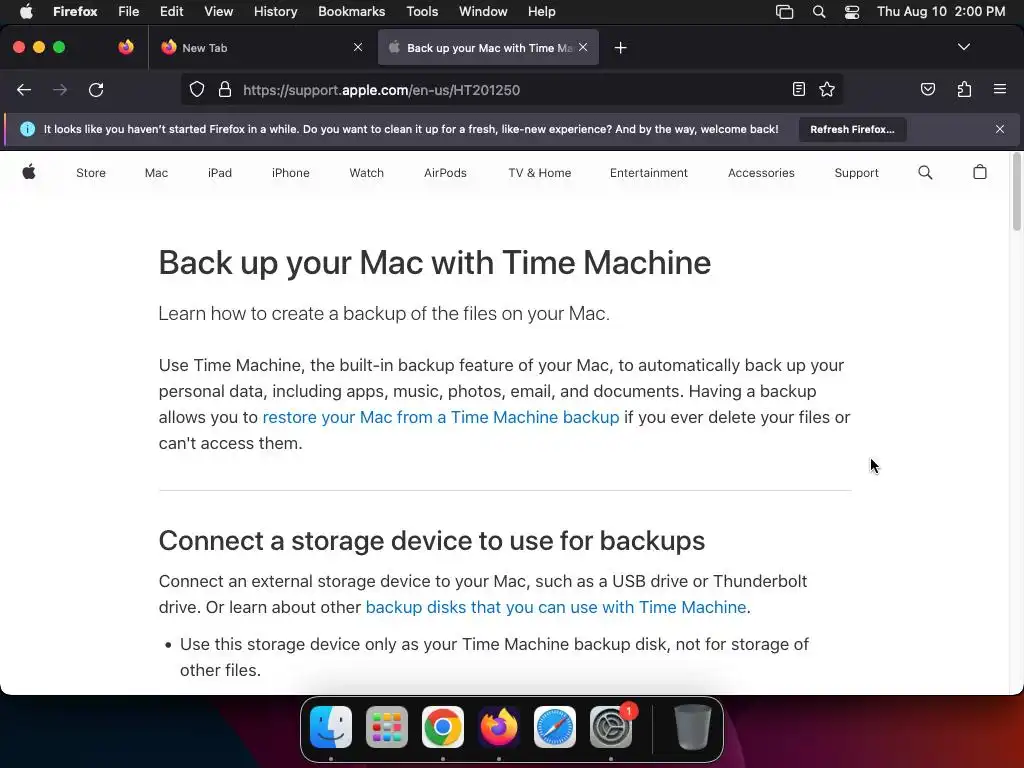
Task: Open the Mac link in Apple navigation
Action: (x=156, y=173)
